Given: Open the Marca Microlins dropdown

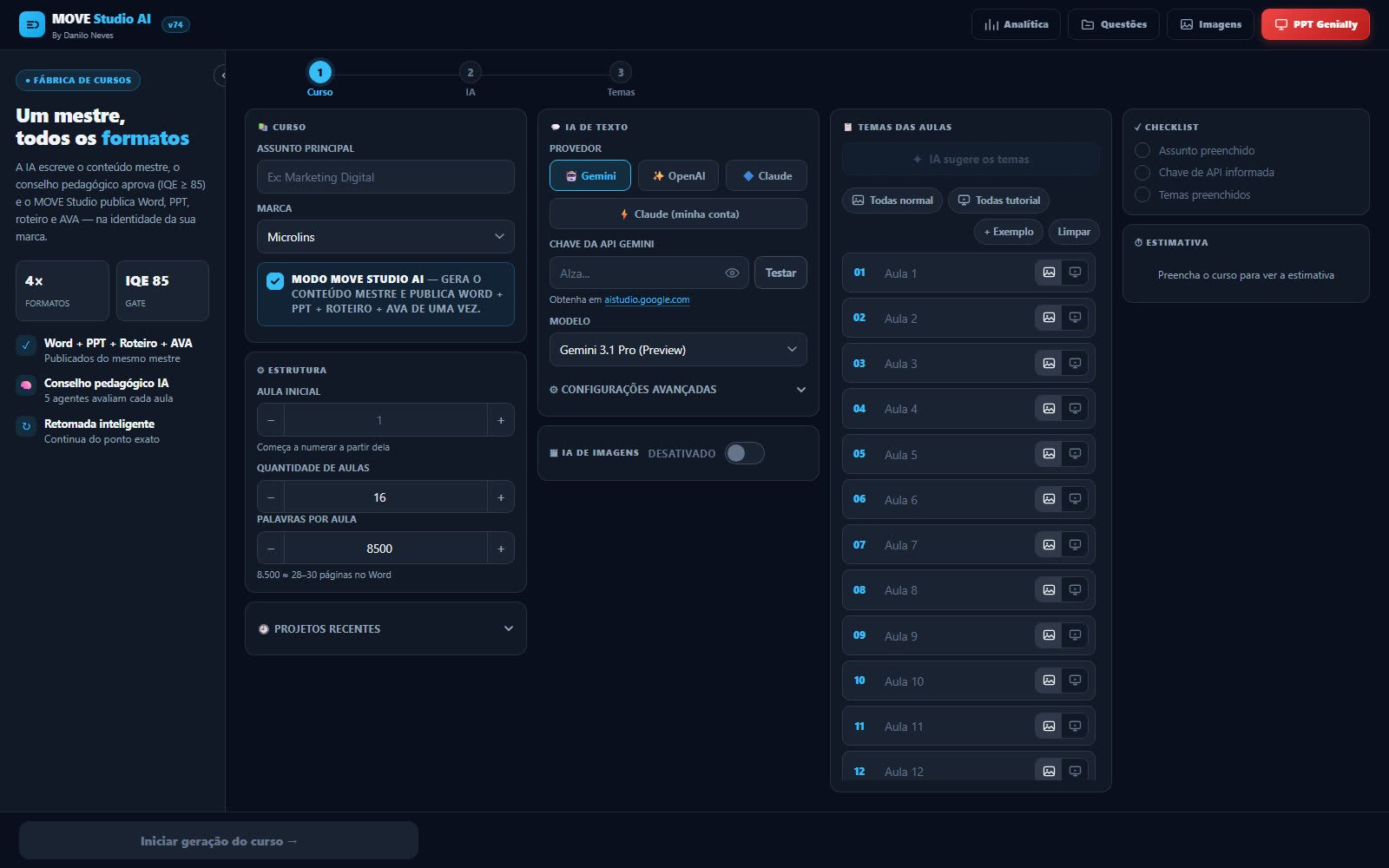Looking at the screenshot, I should coord(385,237).
